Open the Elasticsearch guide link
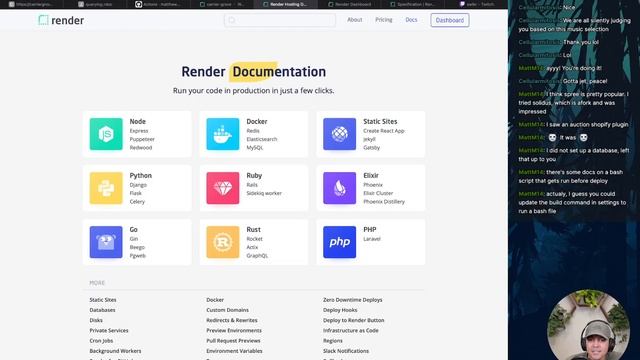The height and width of the screenshot is (360, 640). tap(262, 139)
